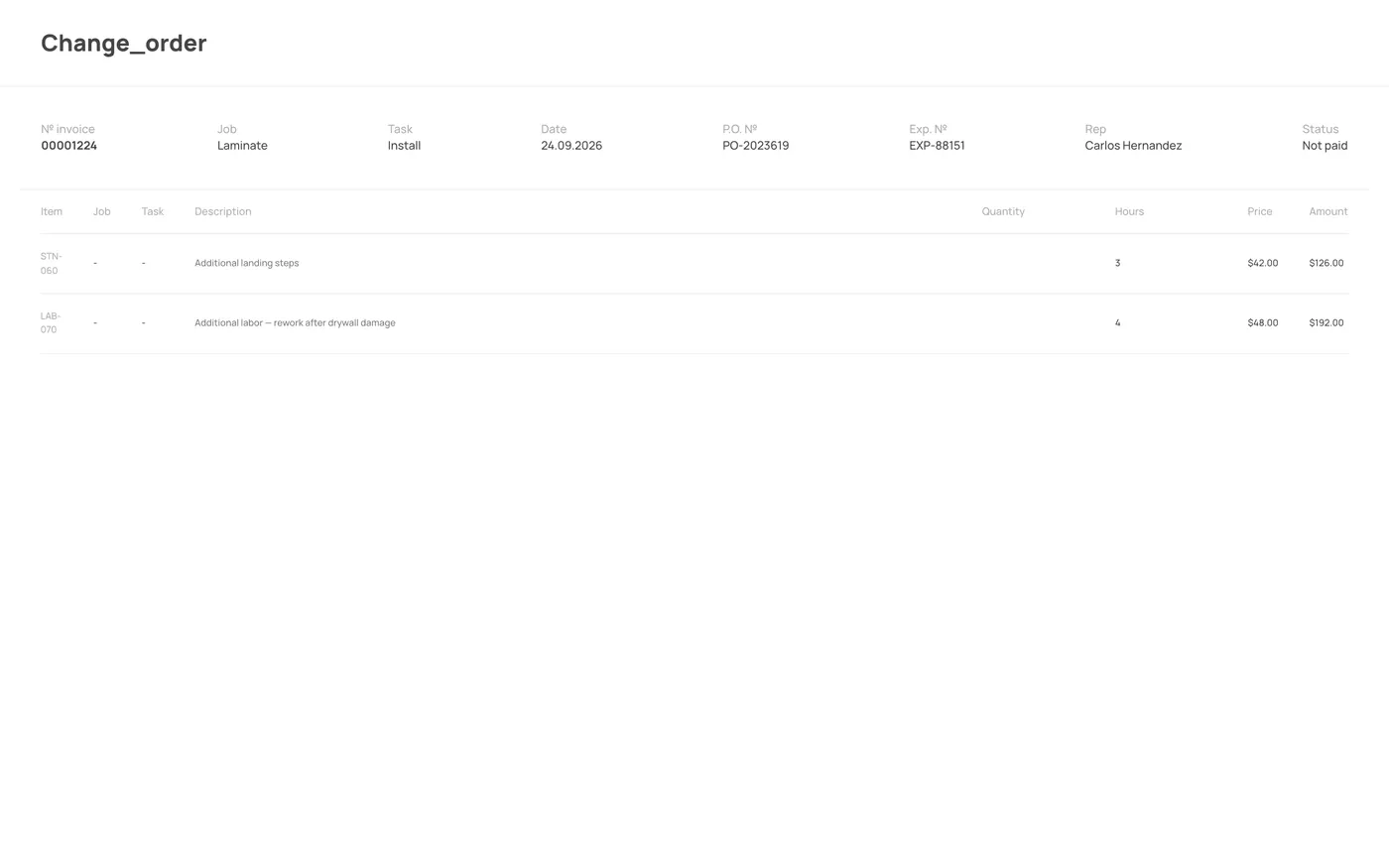Click the Item column header
The height and width of the screenshot is (868, 1389).
(52, 211)
